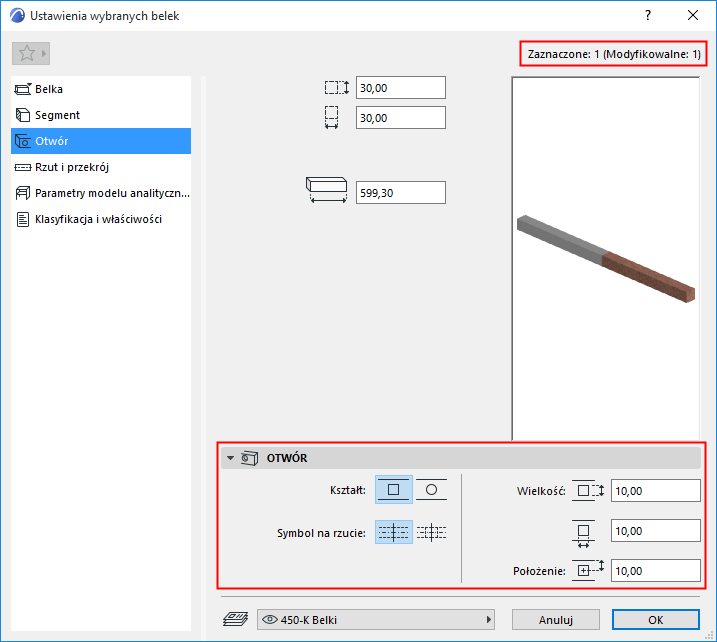The width and height of the screenshot is (717, 642).
Task: Click the hole width icon
Action: pos(583,534)
